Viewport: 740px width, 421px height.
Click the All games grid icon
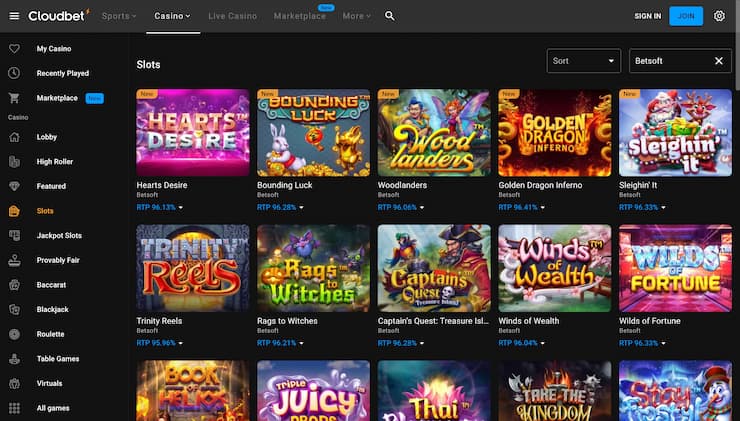pos(14,408)
